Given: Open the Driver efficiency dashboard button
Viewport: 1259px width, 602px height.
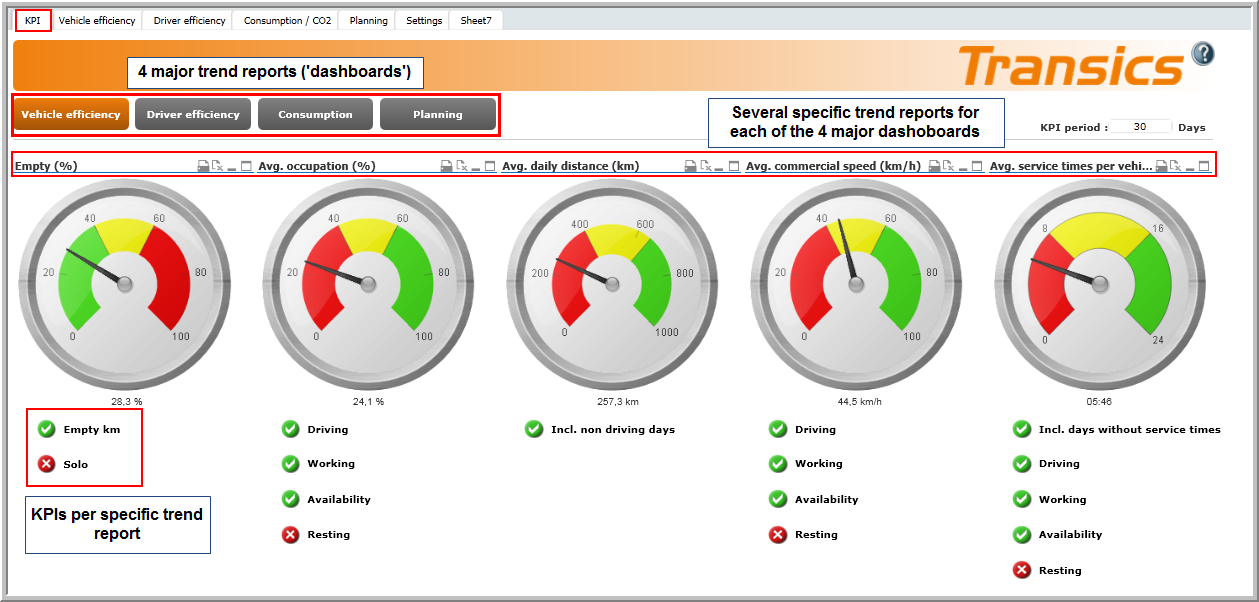Looking at the screenshot, I should coord(193,114).
